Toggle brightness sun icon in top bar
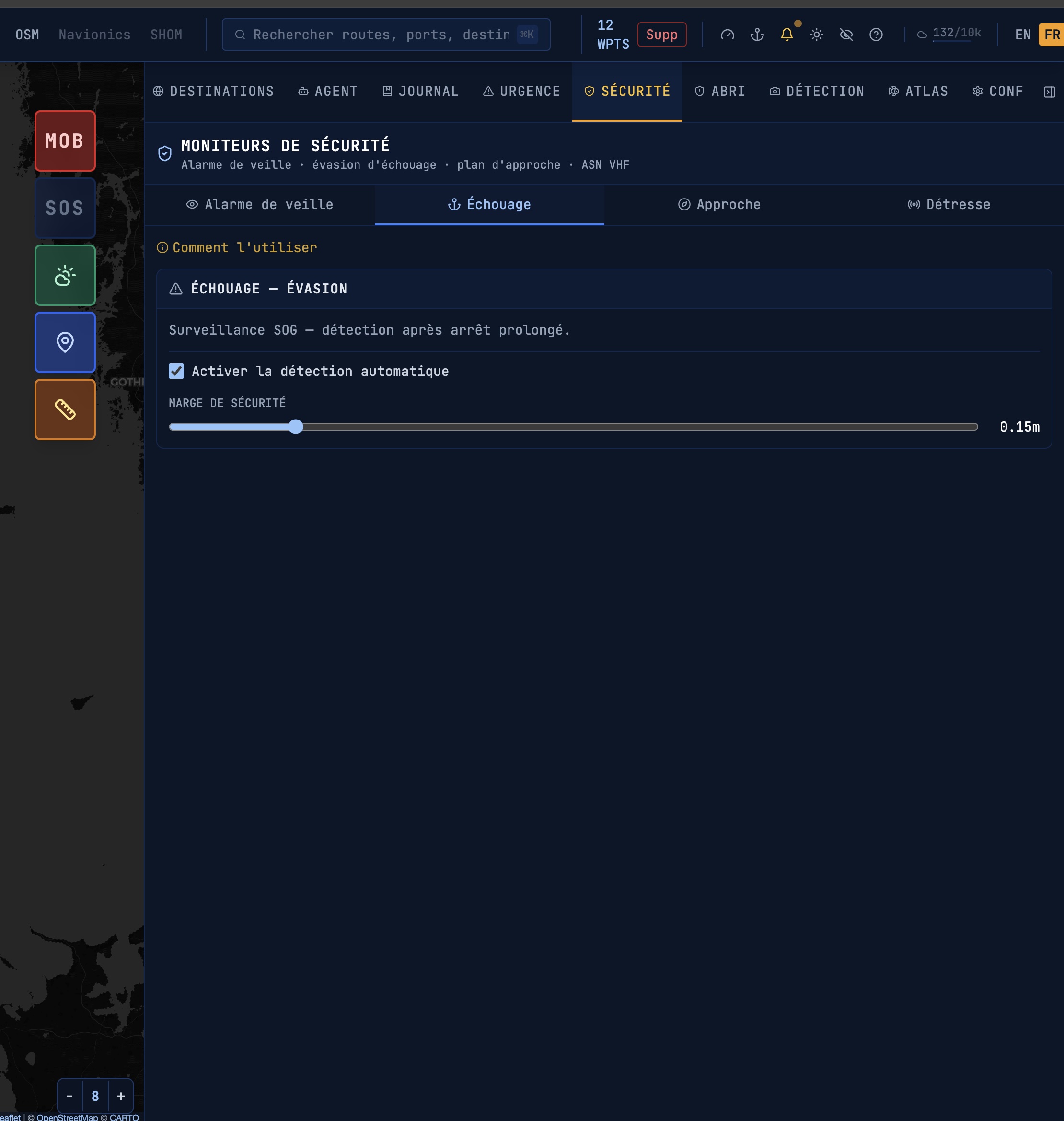Screen dimensions: 1064x1121 click(x=817, y=35)
